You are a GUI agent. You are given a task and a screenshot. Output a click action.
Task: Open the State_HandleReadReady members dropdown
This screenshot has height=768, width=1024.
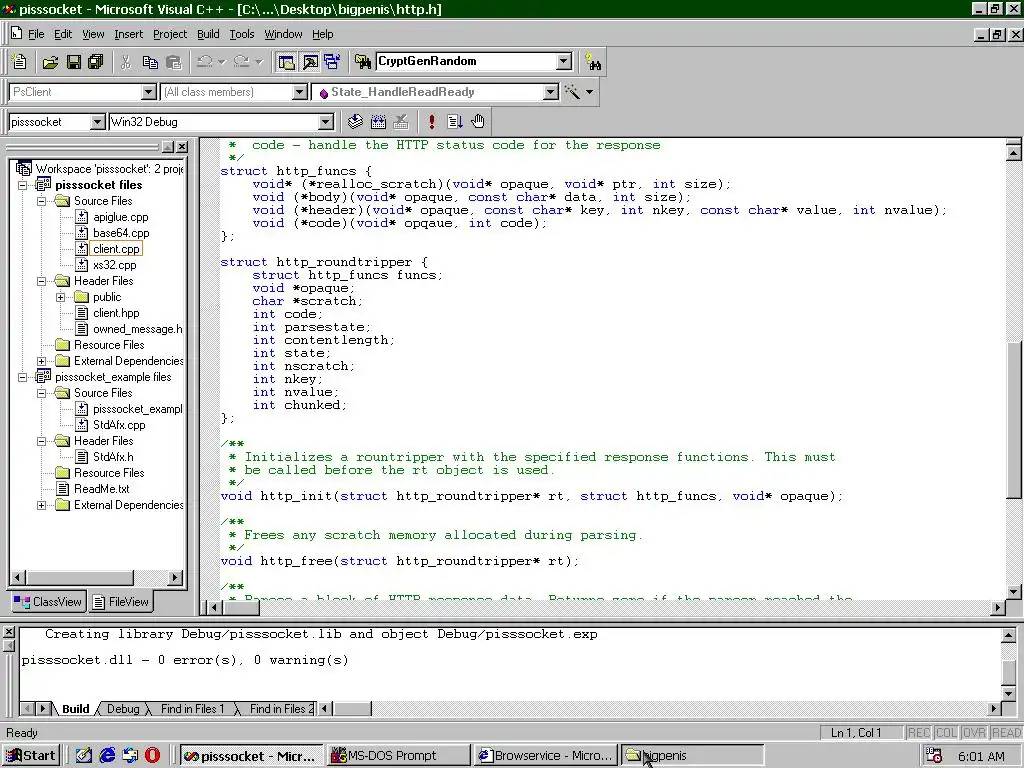551,92
